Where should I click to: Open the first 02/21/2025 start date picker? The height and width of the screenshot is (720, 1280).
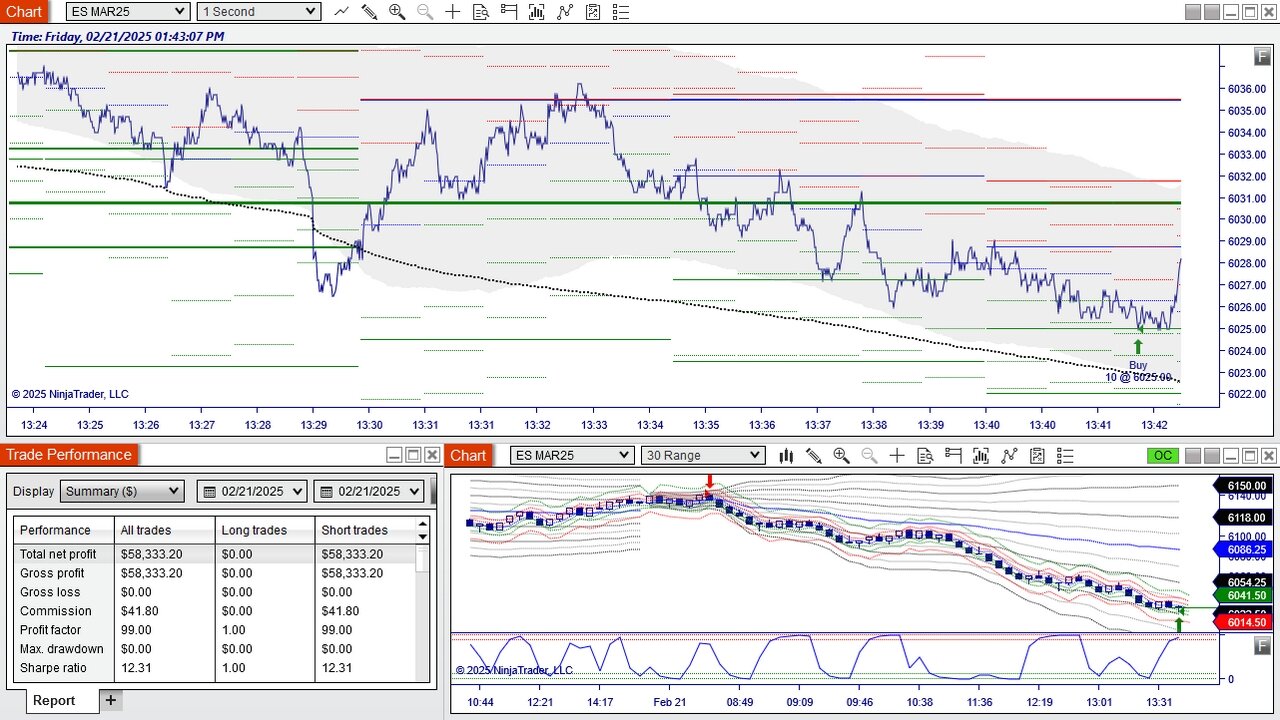(252, 491)
